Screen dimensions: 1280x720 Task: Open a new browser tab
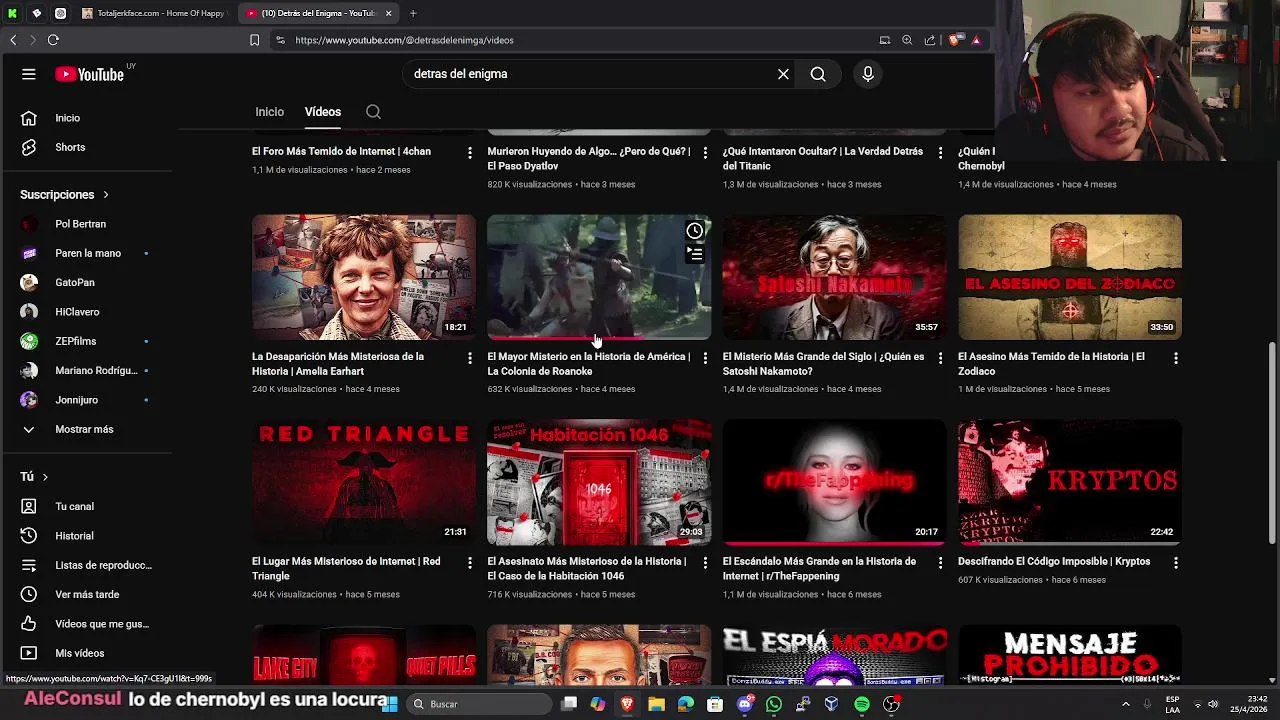pos(413,13)
